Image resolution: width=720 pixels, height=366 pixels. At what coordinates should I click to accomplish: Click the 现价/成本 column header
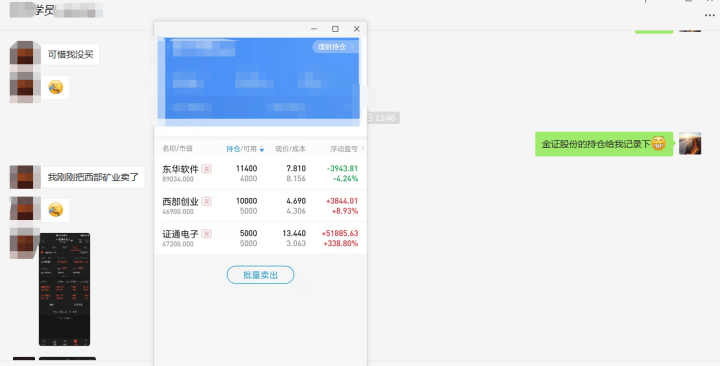point(290,149)
